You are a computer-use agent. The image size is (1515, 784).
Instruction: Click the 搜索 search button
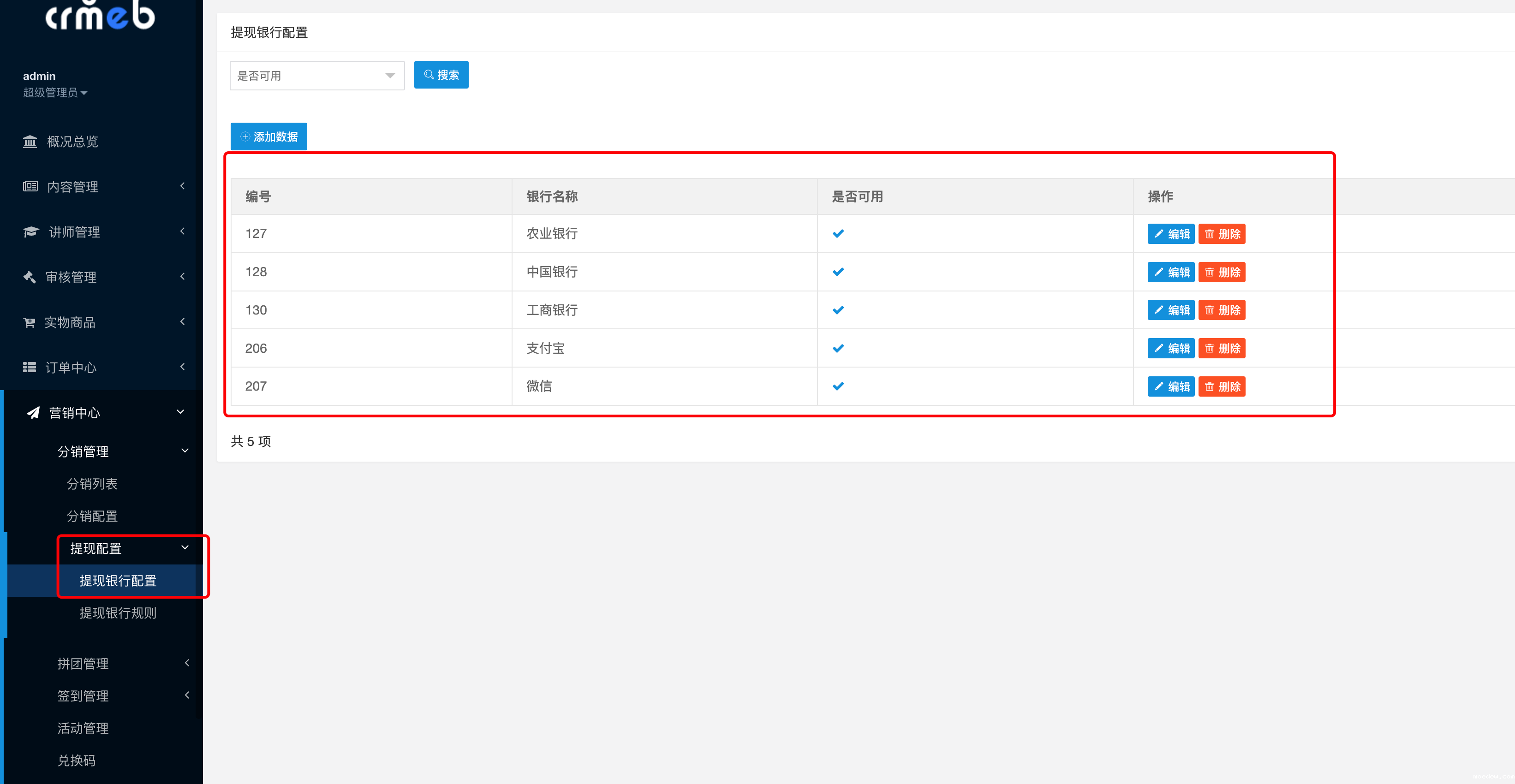click(441, 75)
